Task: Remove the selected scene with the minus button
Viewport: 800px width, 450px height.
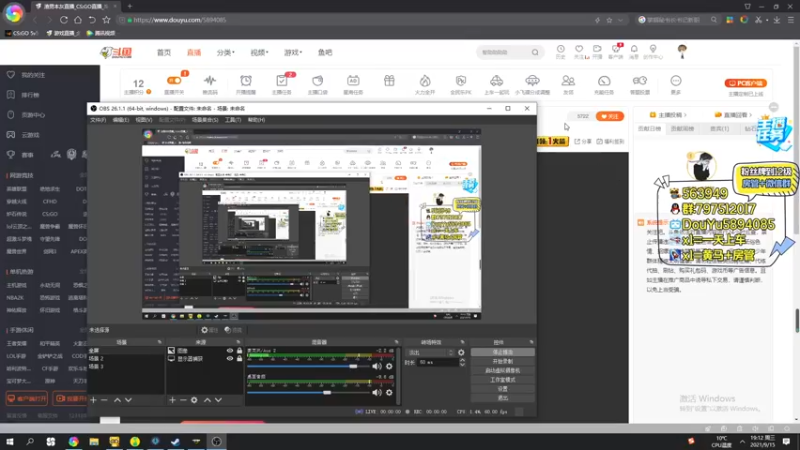Action: pyautogui.click(x=104, y=400)
